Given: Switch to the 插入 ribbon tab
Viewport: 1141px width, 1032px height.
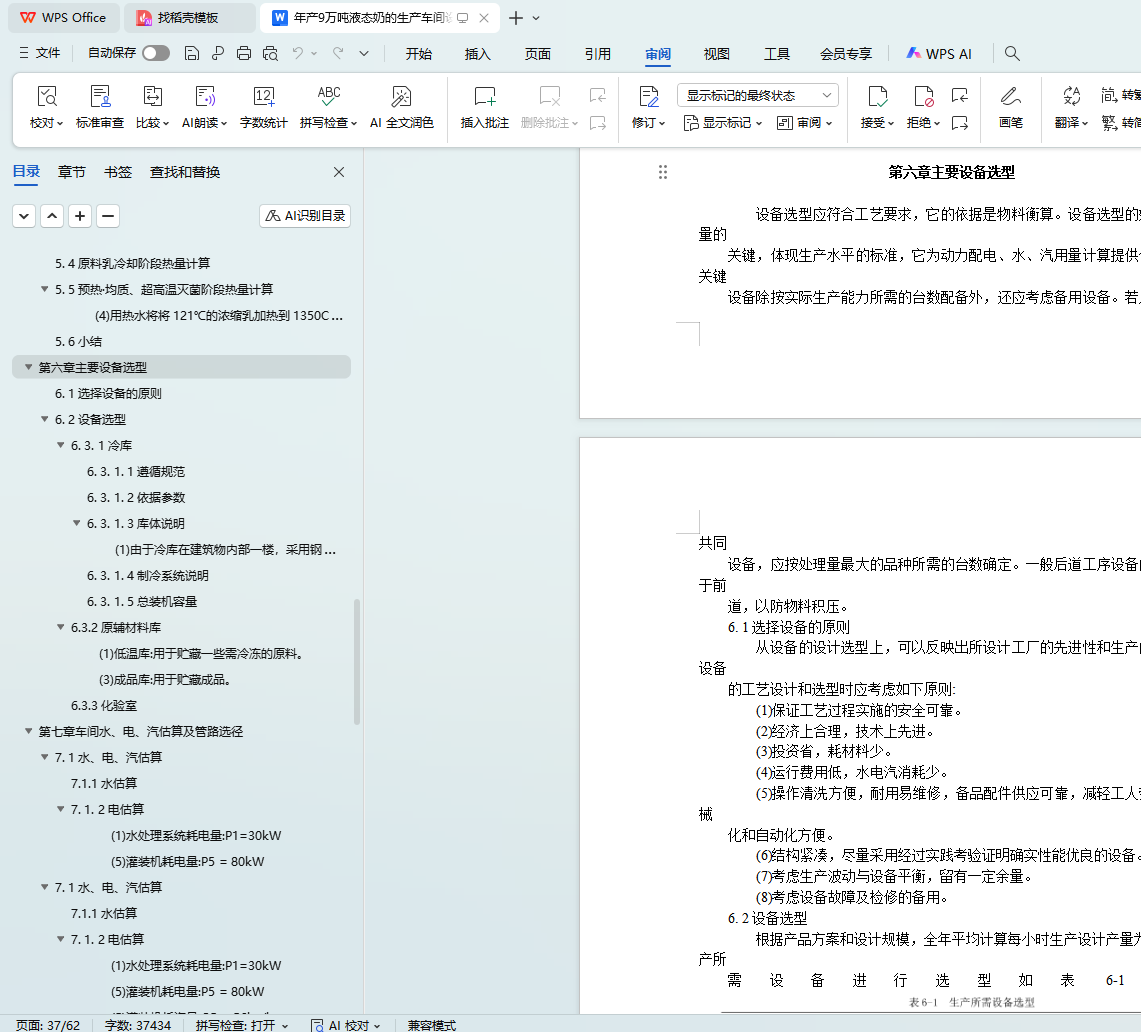Looking at the screenshot, I should pyautogui.click(x=478, y=54).
